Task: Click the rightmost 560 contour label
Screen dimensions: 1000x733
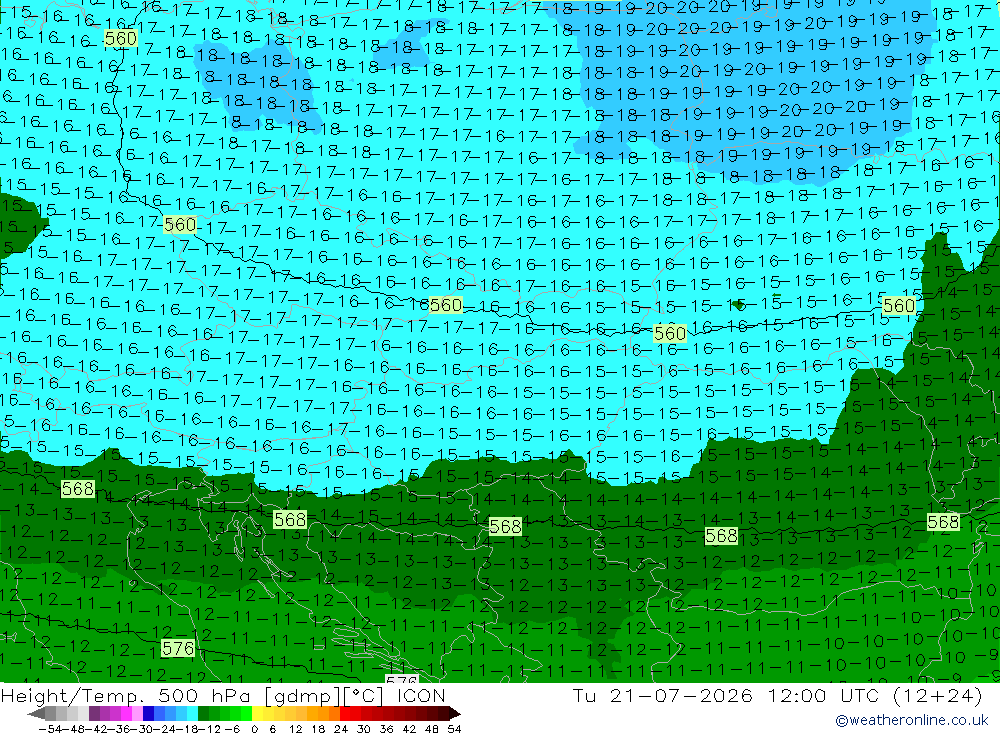Action: tap(899, 306)
